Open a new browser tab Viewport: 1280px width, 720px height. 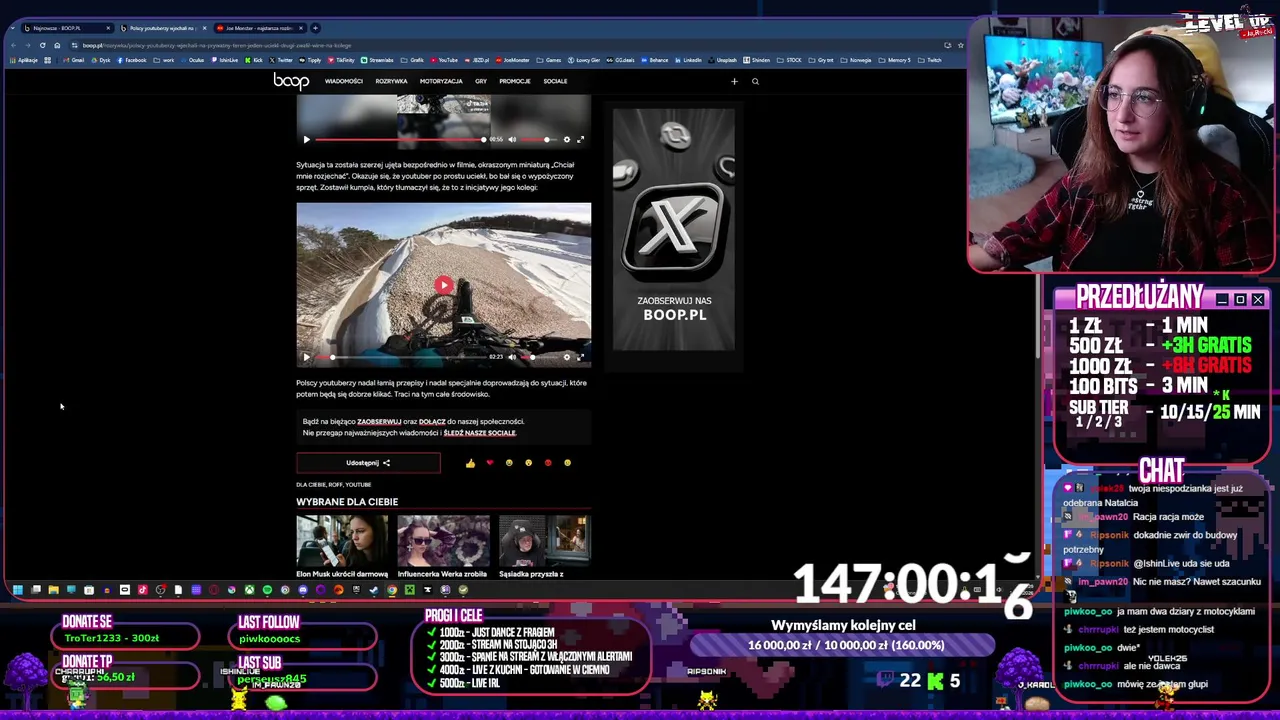pos(315,28)
